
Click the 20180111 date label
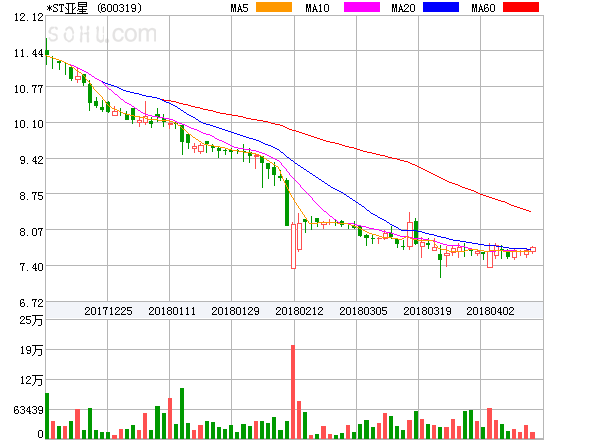coord(172,311)
